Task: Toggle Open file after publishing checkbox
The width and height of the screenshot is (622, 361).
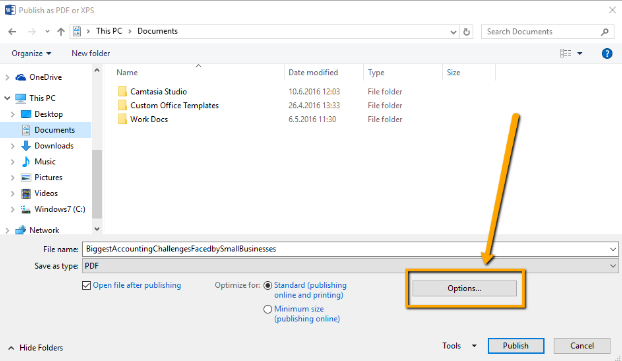Action: coord(86,286)
